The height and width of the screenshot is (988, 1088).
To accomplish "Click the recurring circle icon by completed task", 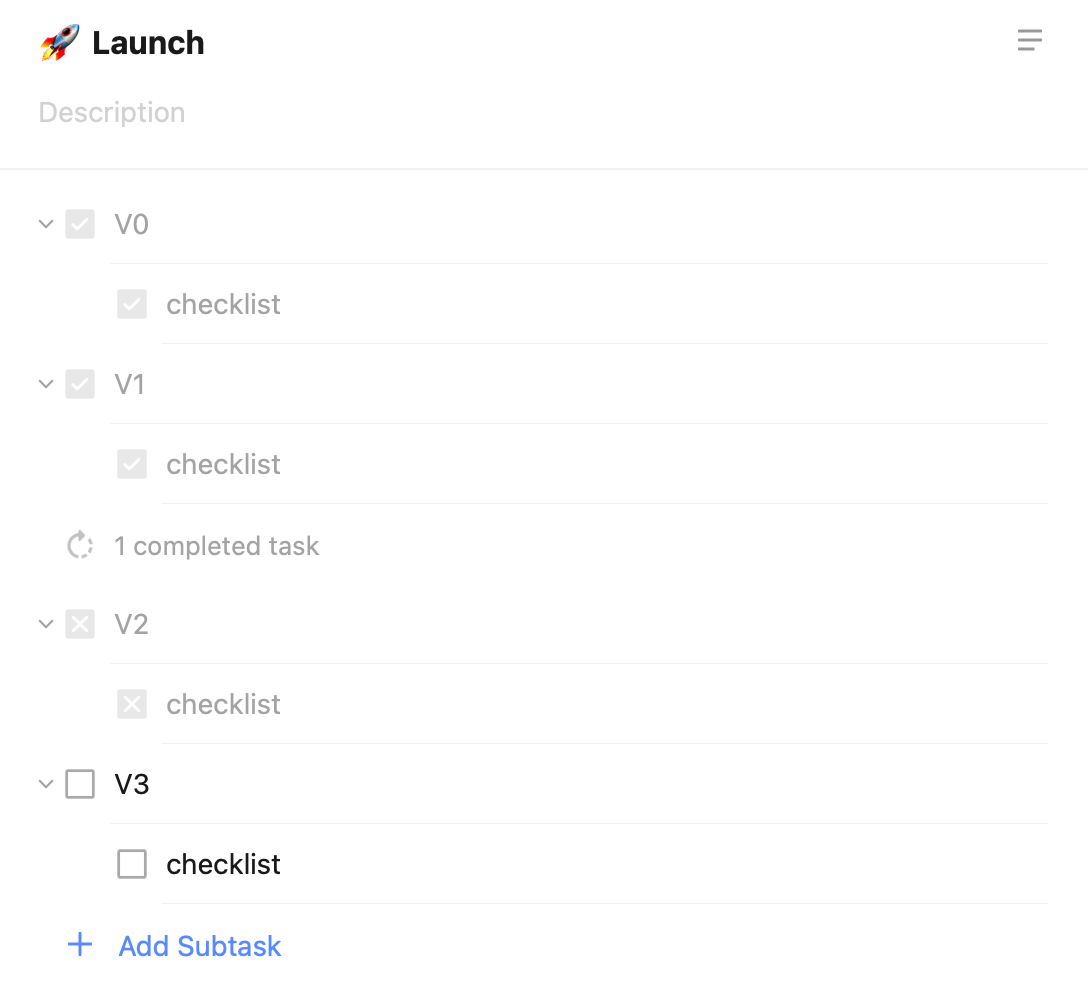I will [x=80, y=545].
